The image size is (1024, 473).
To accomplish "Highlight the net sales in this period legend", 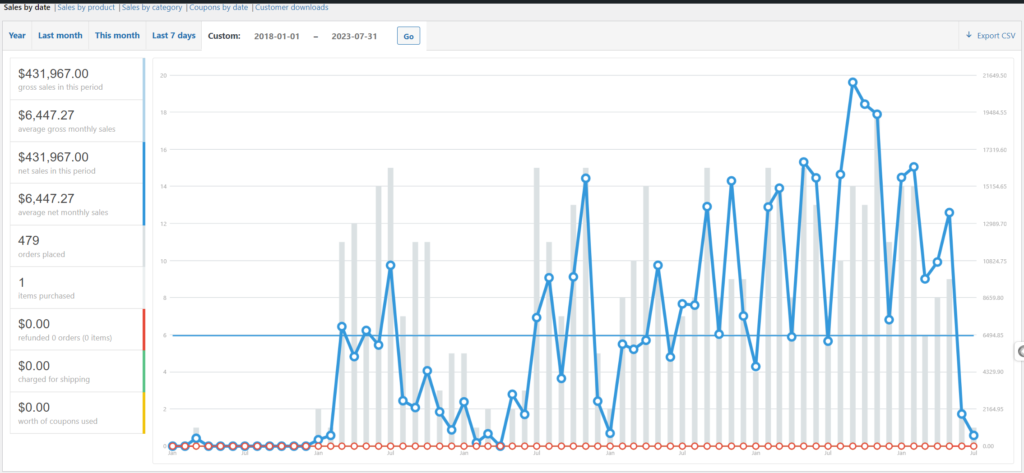I will [x=78, y=163].
